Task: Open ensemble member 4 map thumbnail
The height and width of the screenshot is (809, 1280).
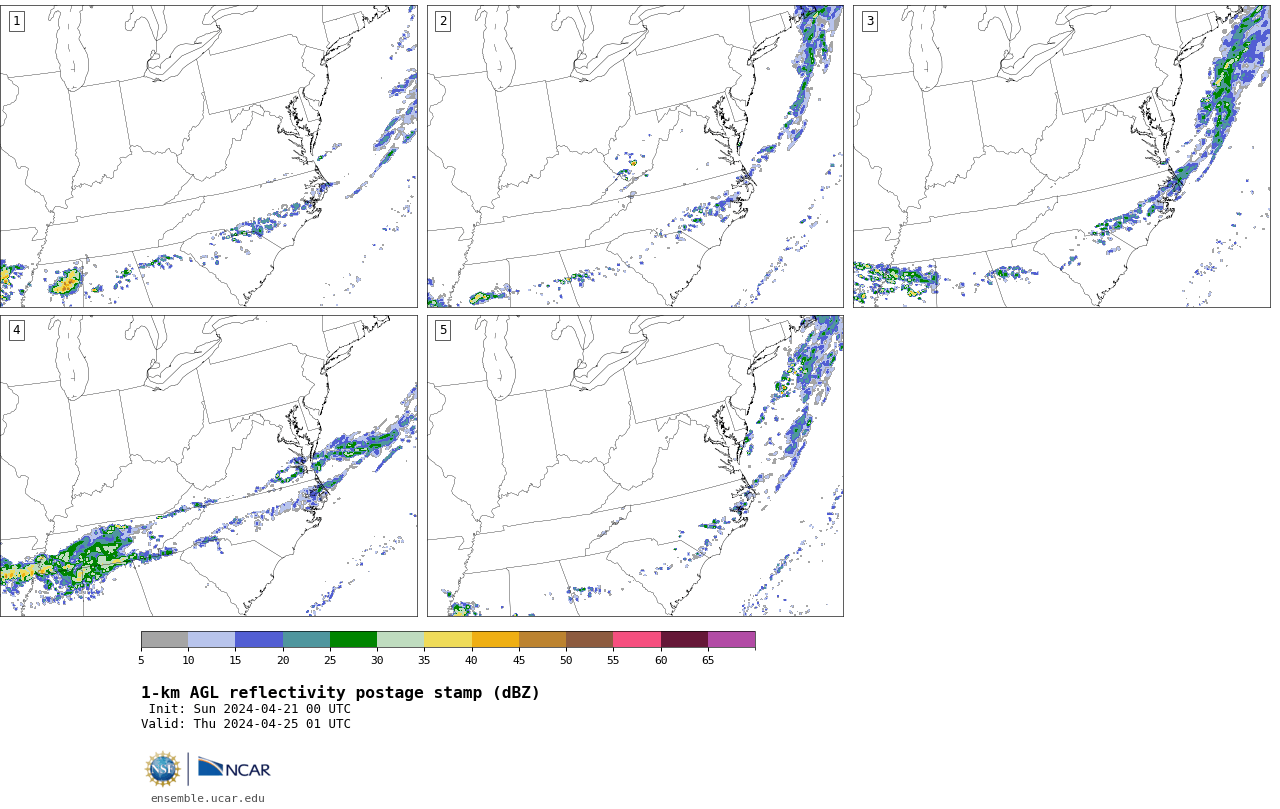Action: pyautogui.click(x=208, y=466)
